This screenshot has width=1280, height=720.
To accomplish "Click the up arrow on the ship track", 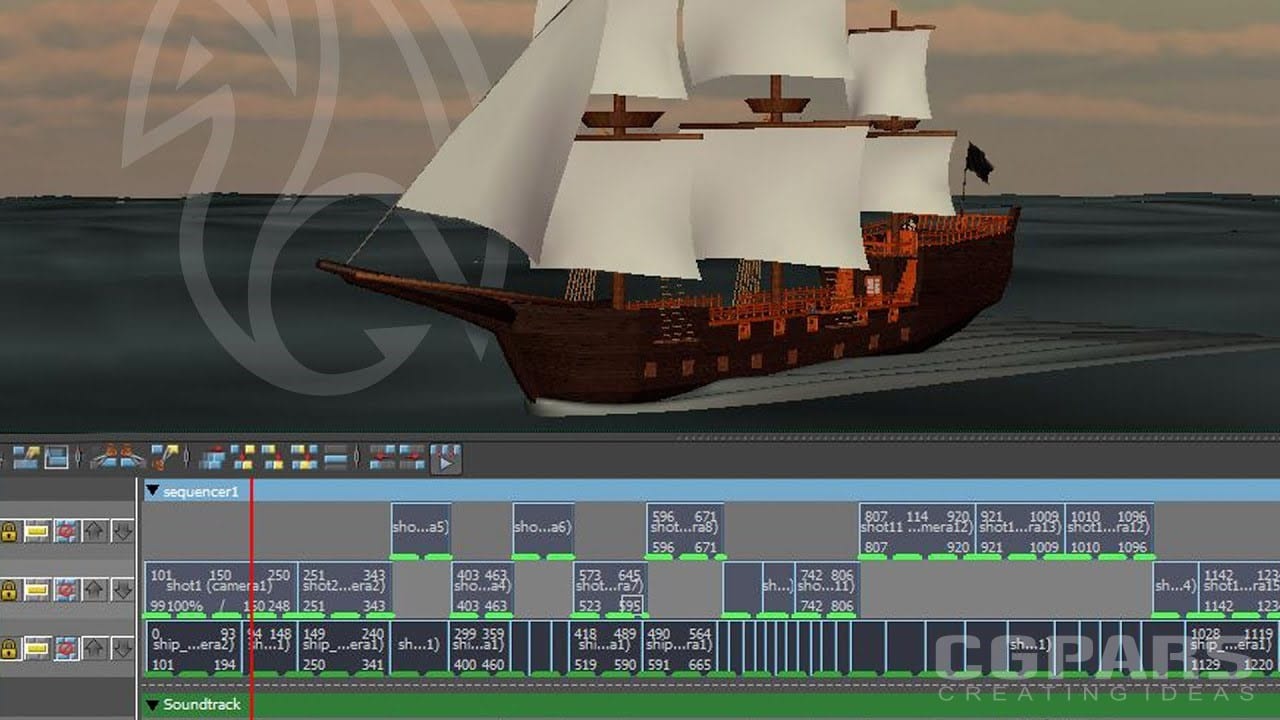I will pos(94,649).
